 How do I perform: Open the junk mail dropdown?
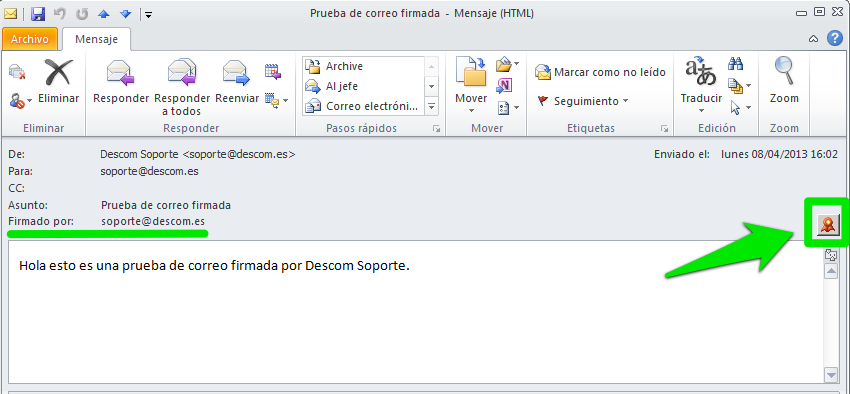[x=21, y=100]
